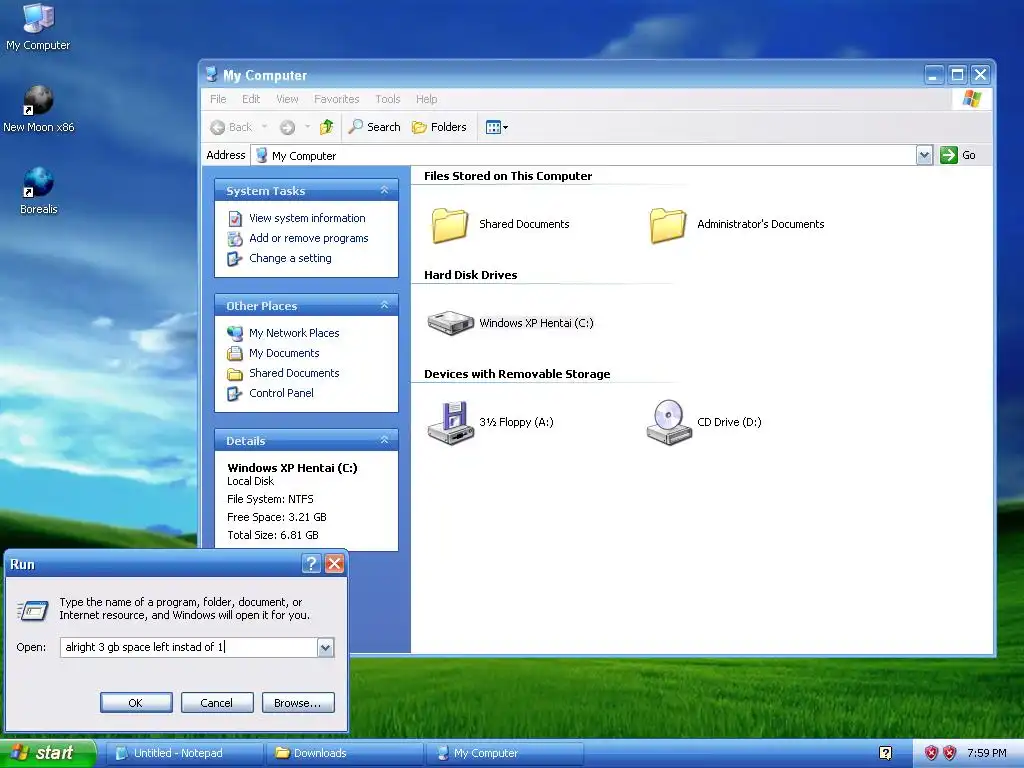Select the Windows XP (C:) hard drive icon

tap(450, 323)
